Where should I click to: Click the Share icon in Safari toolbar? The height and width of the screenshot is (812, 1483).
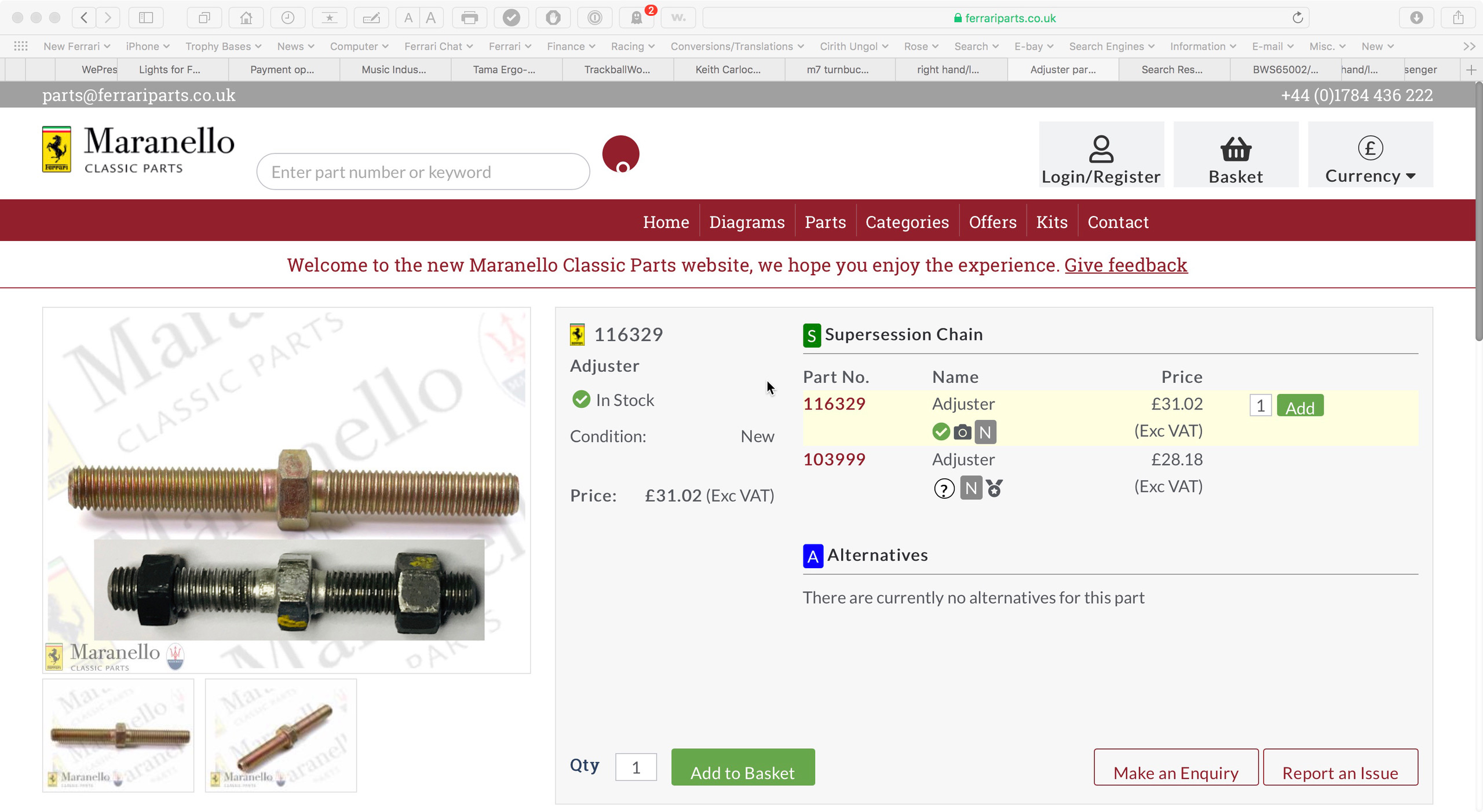(x=1458, y=17)
